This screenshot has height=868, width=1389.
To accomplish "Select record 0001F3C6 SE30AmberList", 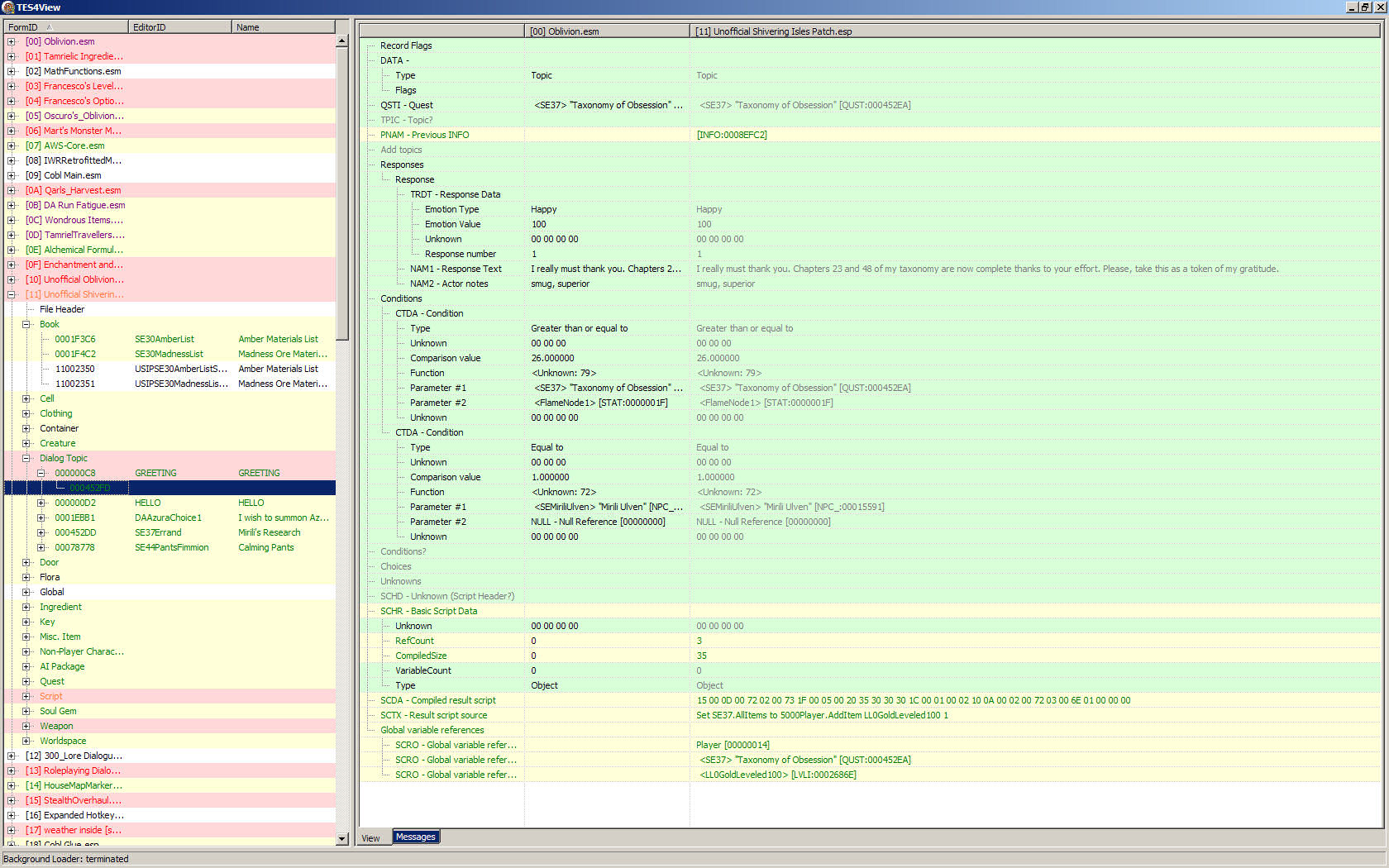I will pyautogui.click(x=169, y=339).
